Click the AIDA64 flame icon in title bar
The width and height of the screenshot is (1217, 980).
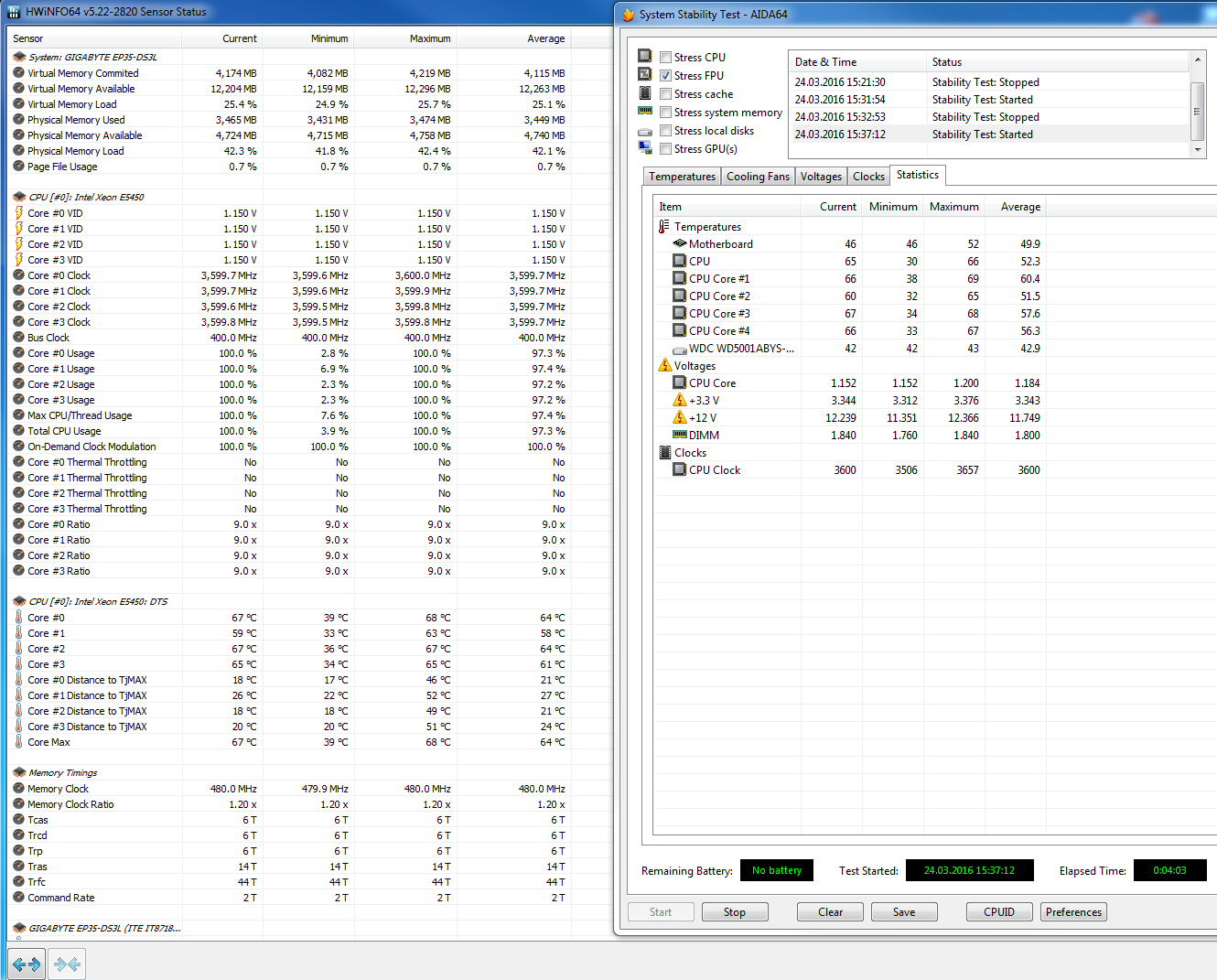(628, 15)
